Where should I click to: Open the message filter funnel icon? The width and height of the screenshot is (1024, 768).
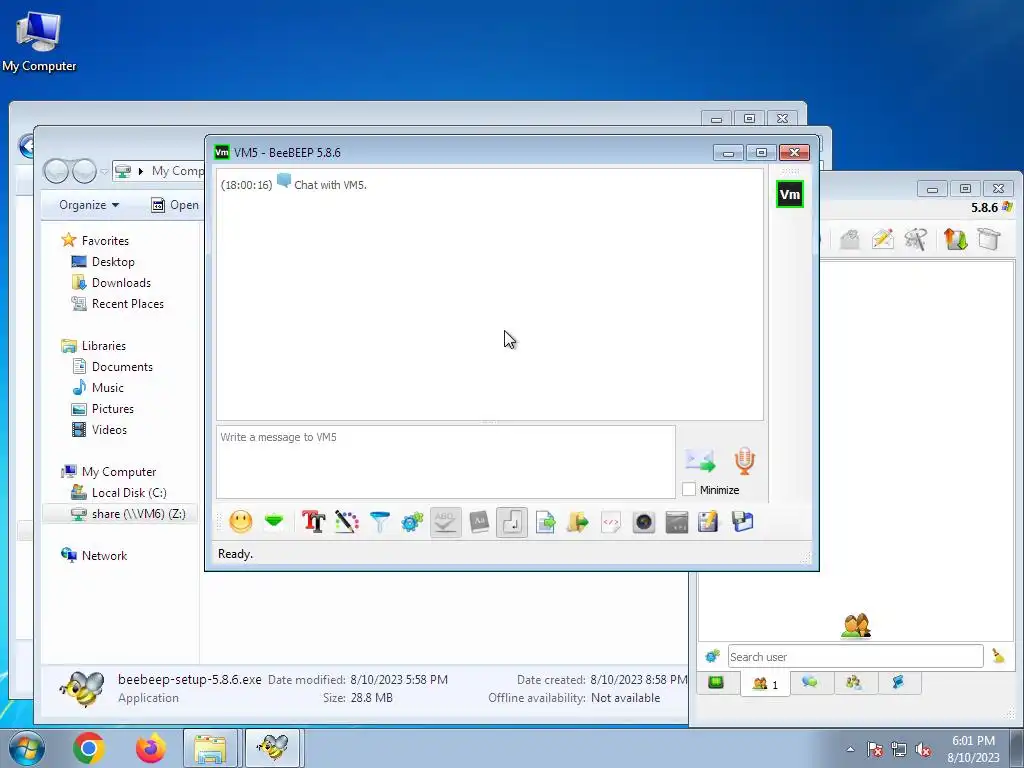click(379, 522)
